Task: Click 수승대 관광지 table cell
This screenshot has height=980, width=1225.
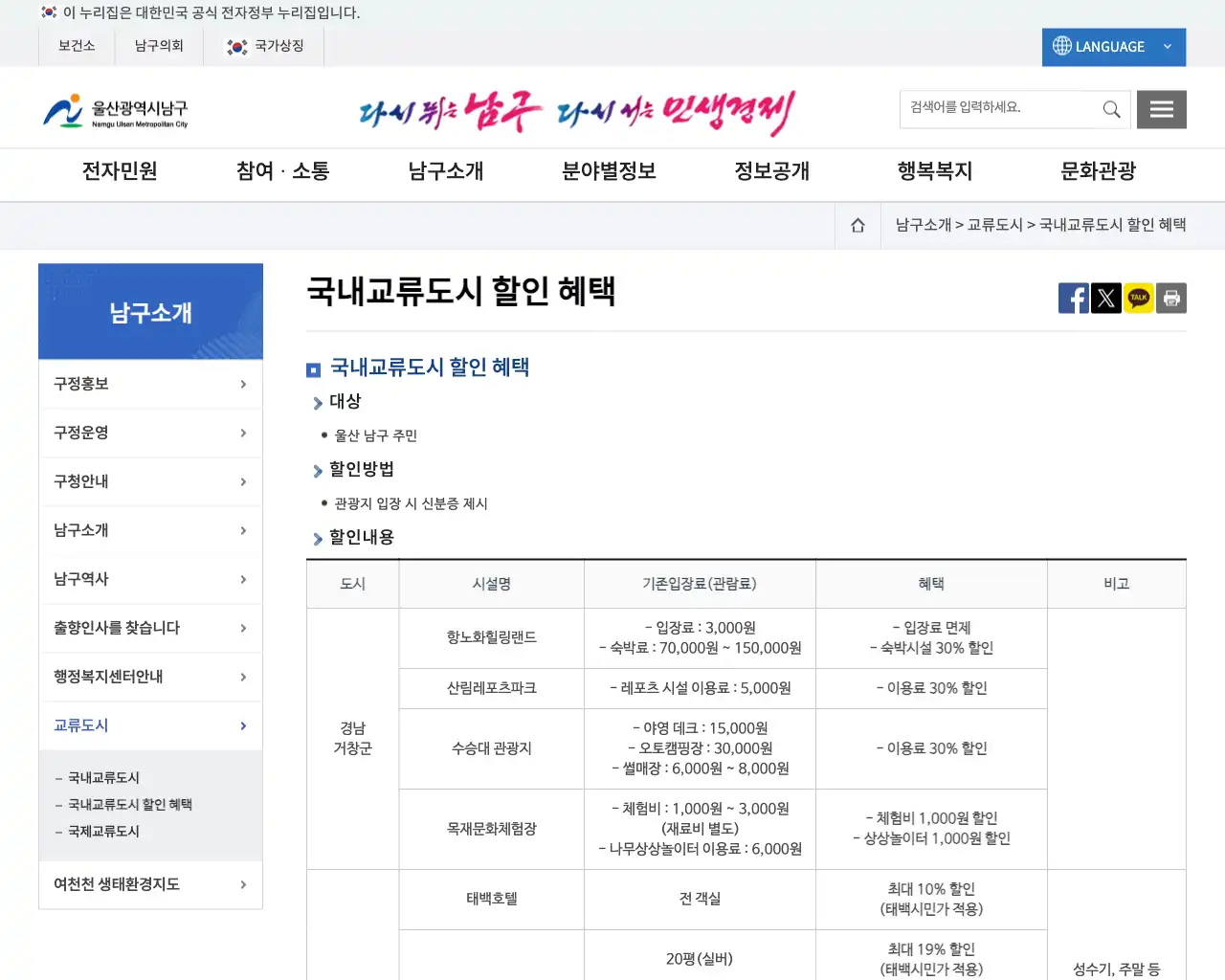Action: coord(492,749)
